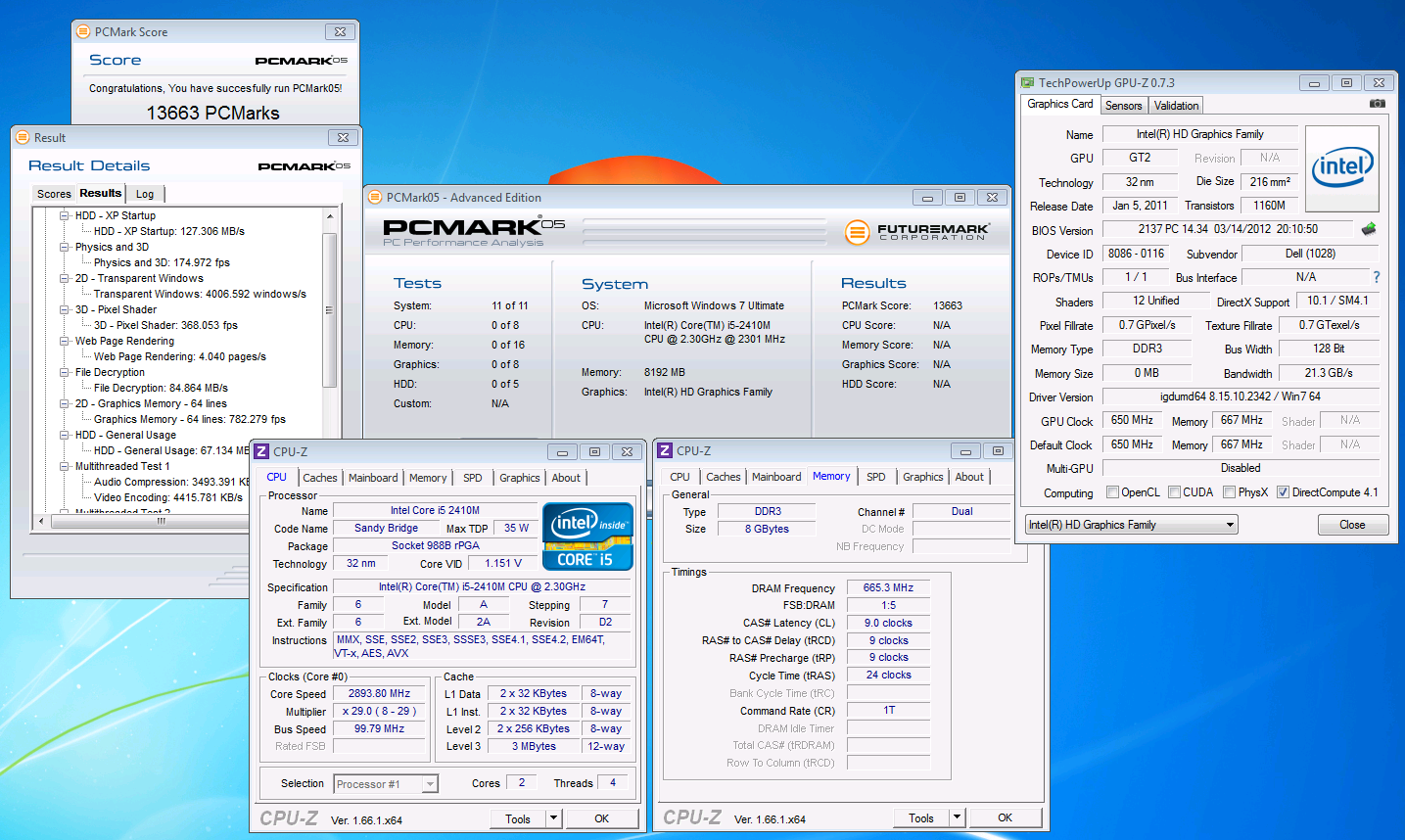Switch to the Sensors tab in GPU-Z
1405x840 pixels.
(1124, 106)
